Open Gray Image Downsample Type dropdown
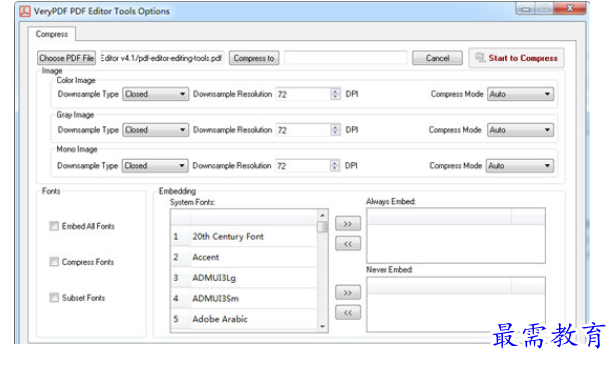 pyautogui.click(x=155, y=130)
